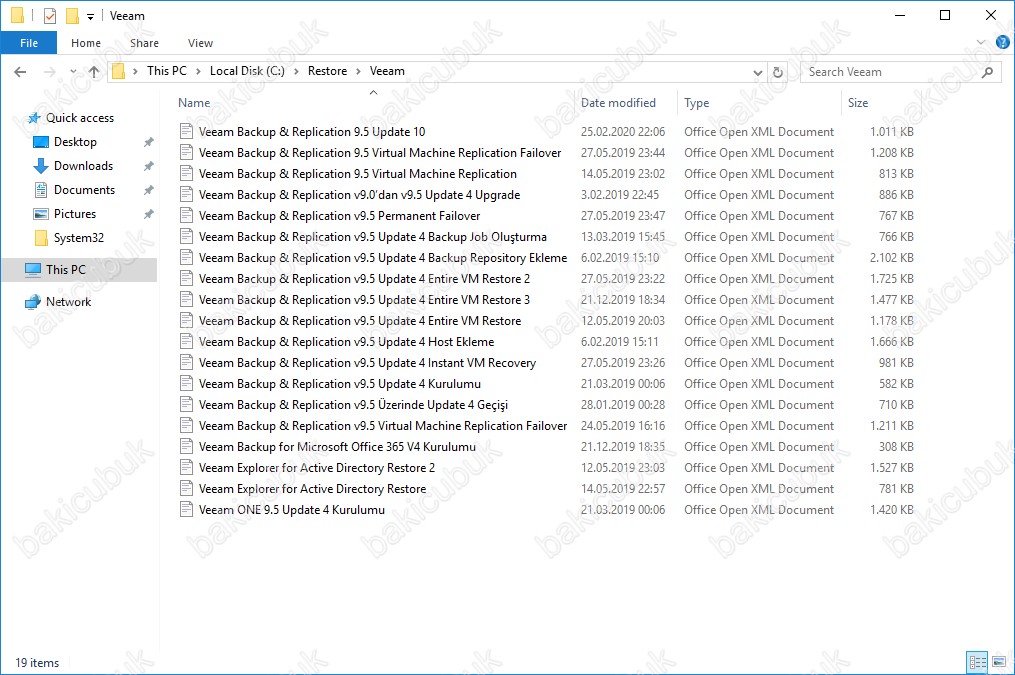Open the File menu tab

tap(29, 43)
